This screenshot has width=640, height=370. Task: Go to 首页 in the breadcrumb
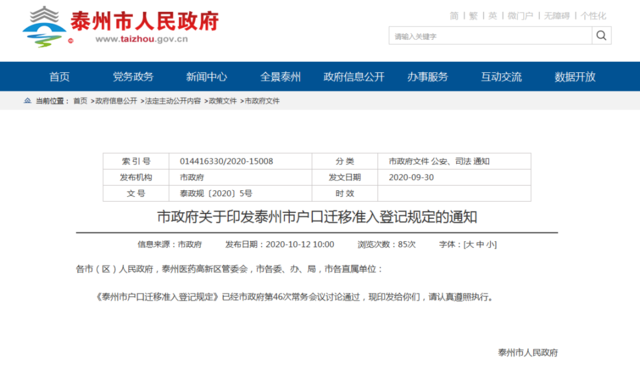[x=80, y=101]
